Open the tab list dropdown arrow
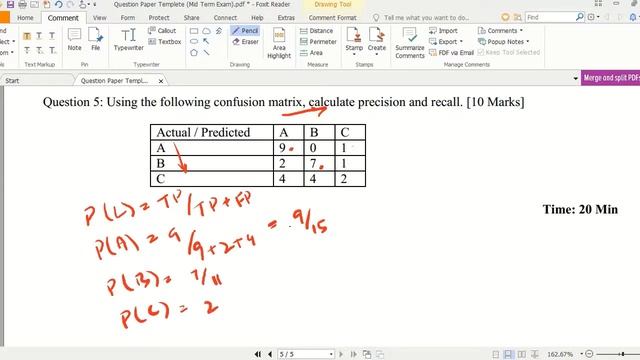 point(576,78)
